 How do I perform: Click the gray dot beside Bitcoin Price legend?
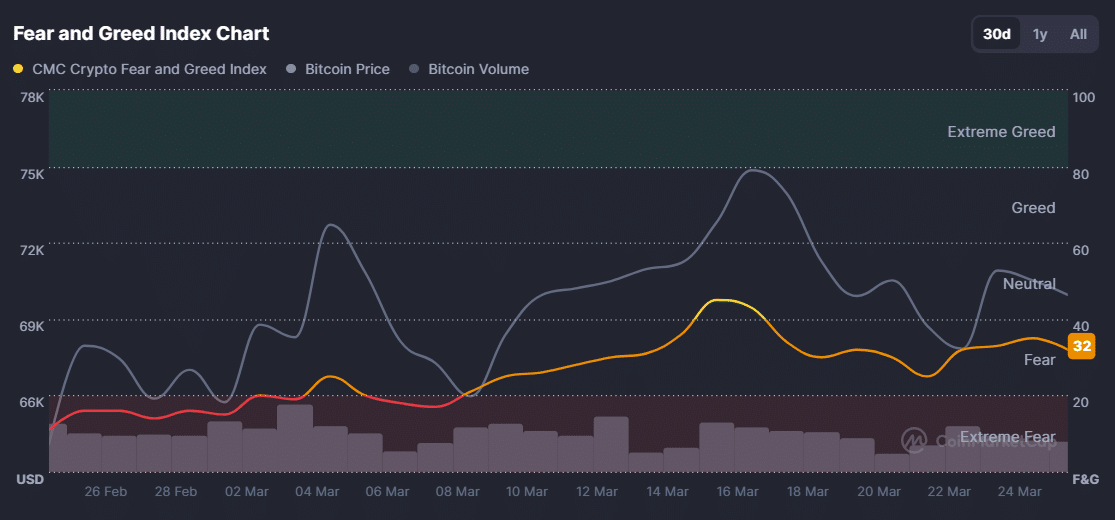[291, 69]
